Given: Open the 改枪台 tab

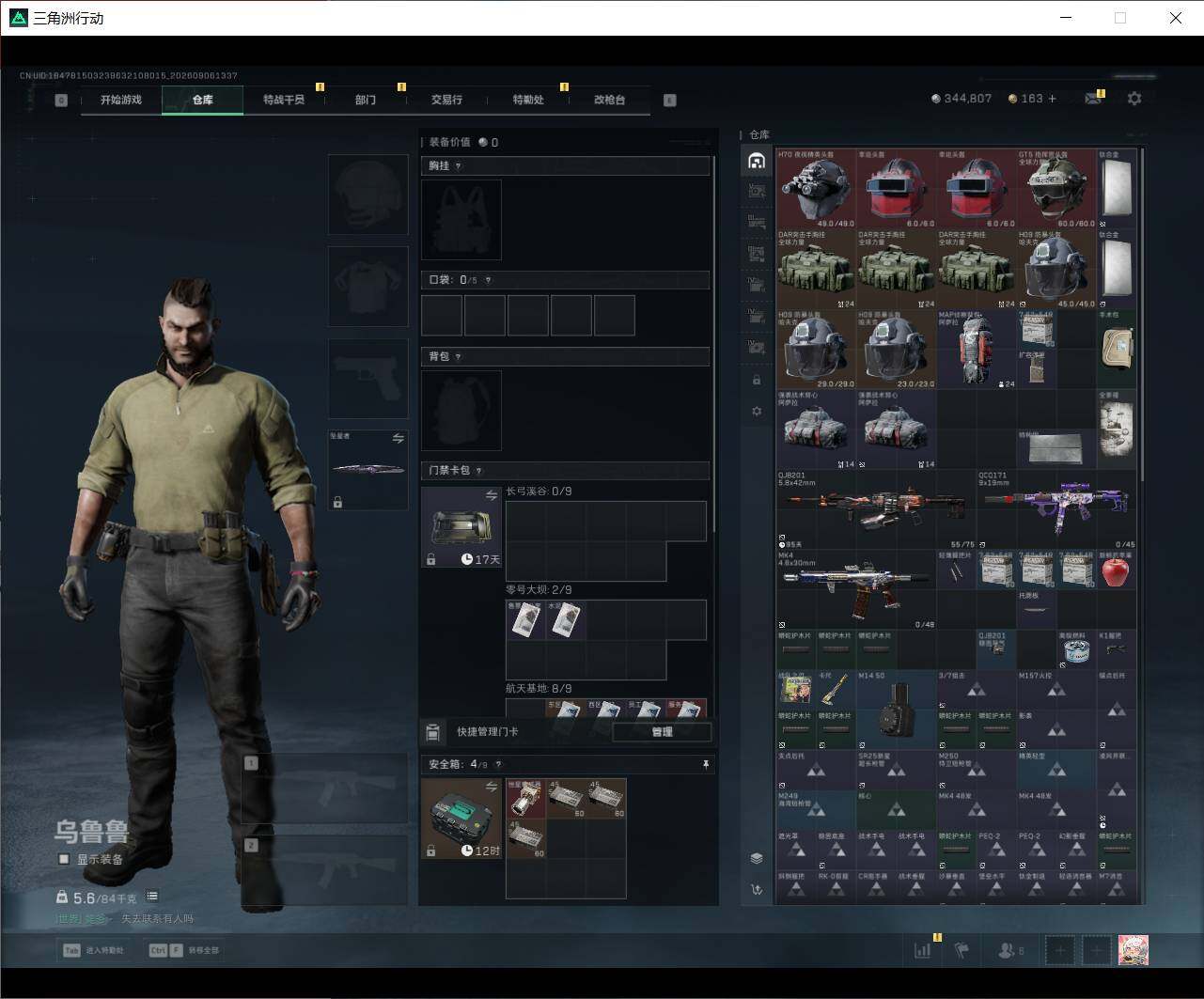Looking at the screenshot, I should coord(610,100).
